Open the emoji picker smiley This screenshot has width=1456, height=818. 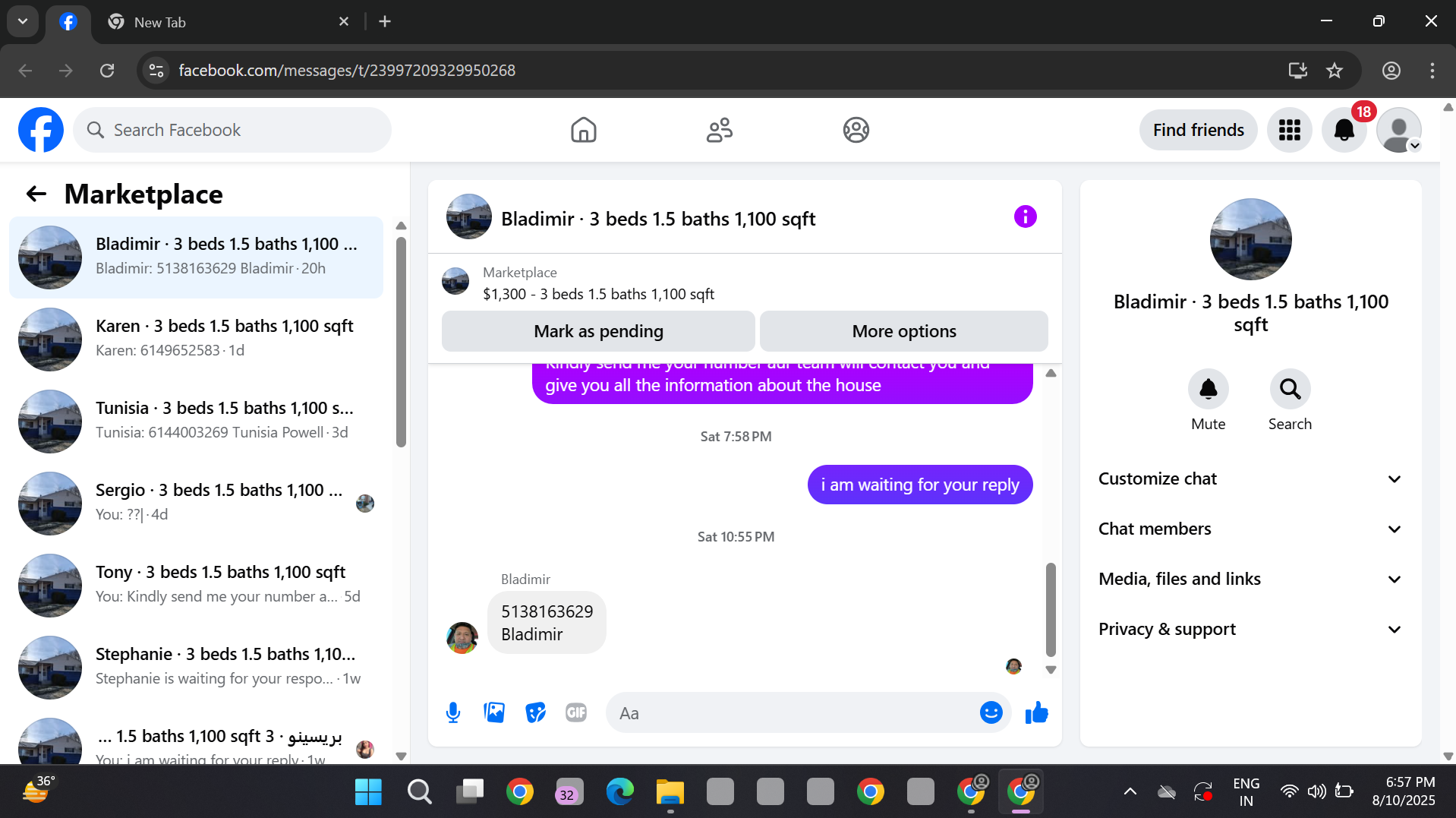pyautogui.click(x=991, y=712)
